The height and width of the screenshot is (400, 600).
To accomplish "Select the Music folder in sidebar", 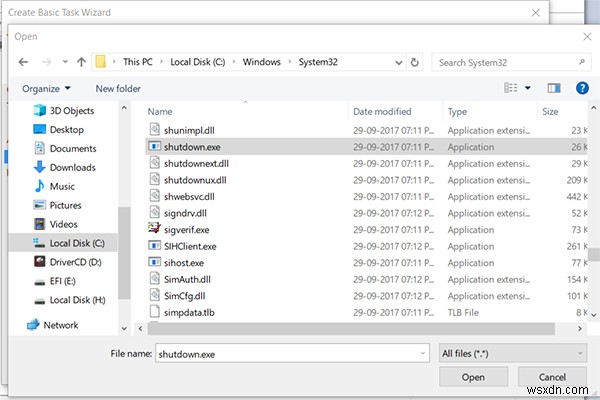I will point(62,186).
